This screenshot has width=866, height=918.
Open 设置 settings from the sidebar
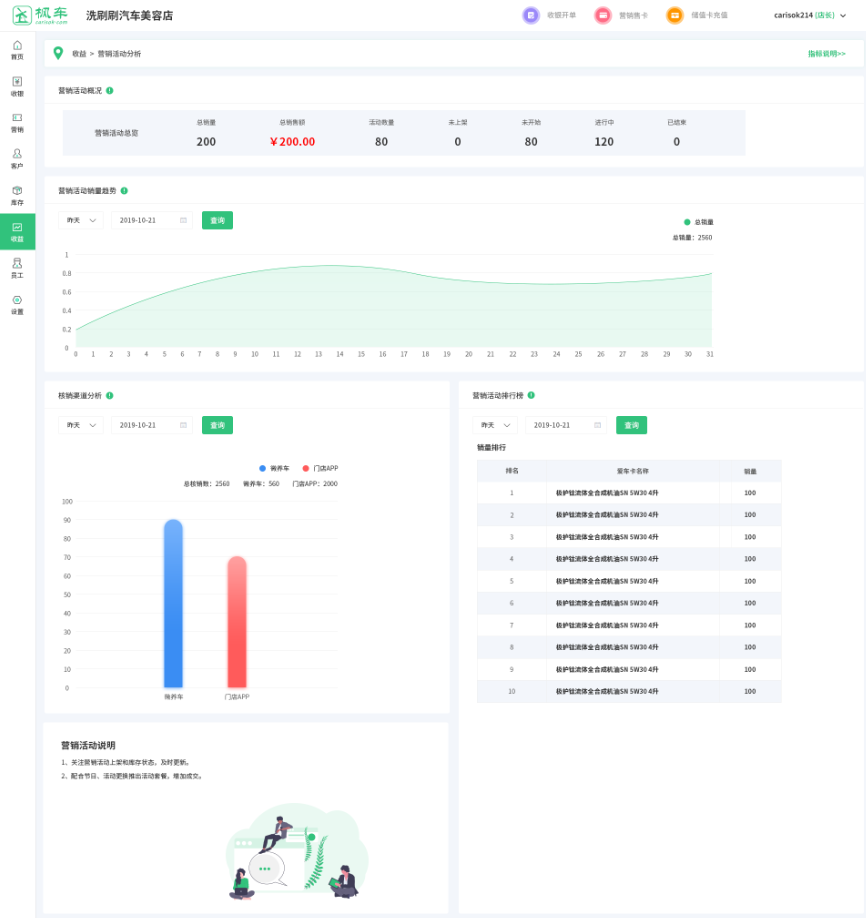(17, 304)
